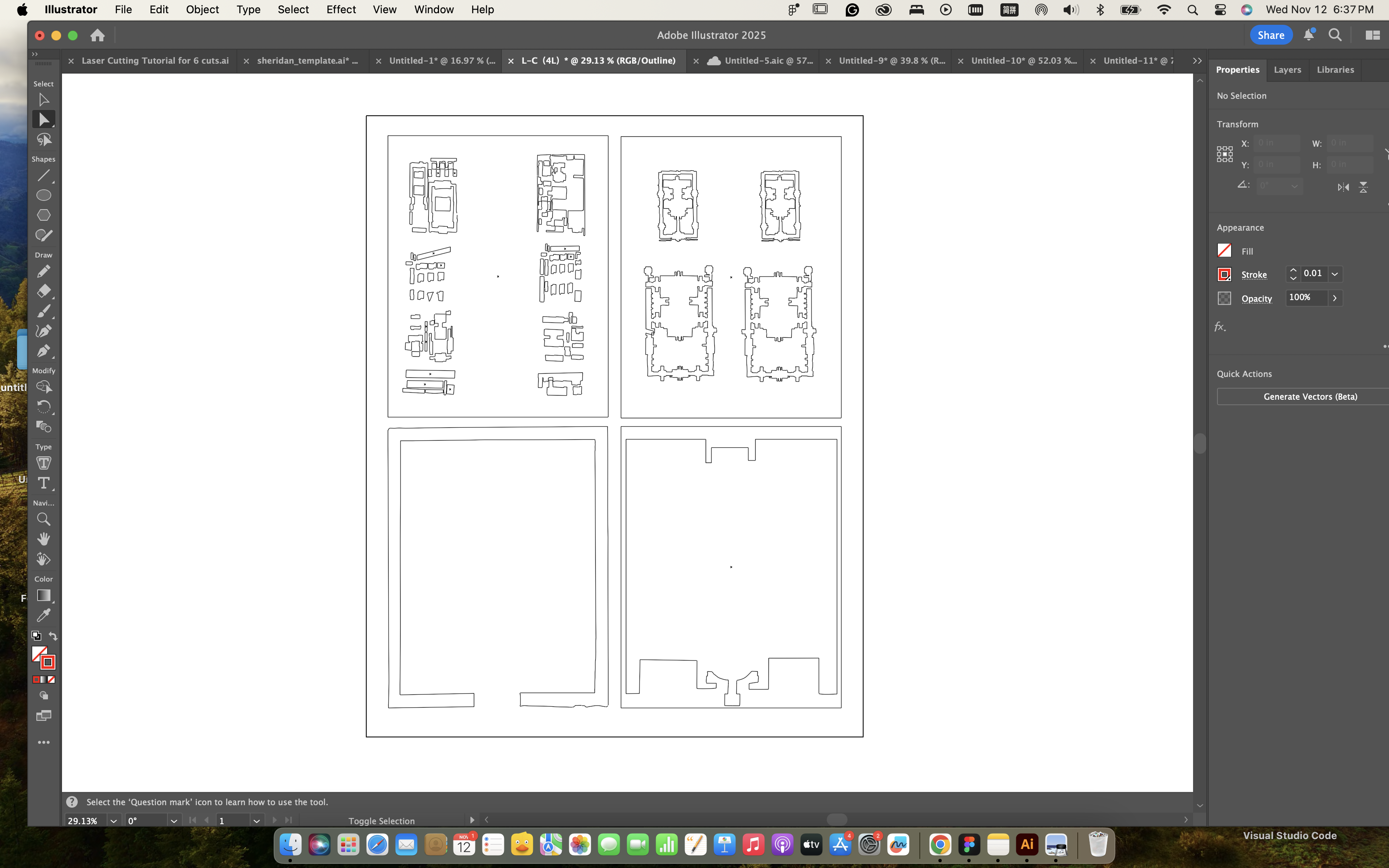This screenshot has width=1389, height=868.
Task: Select the Zoom tool
Action: click(x=44, y=520)
